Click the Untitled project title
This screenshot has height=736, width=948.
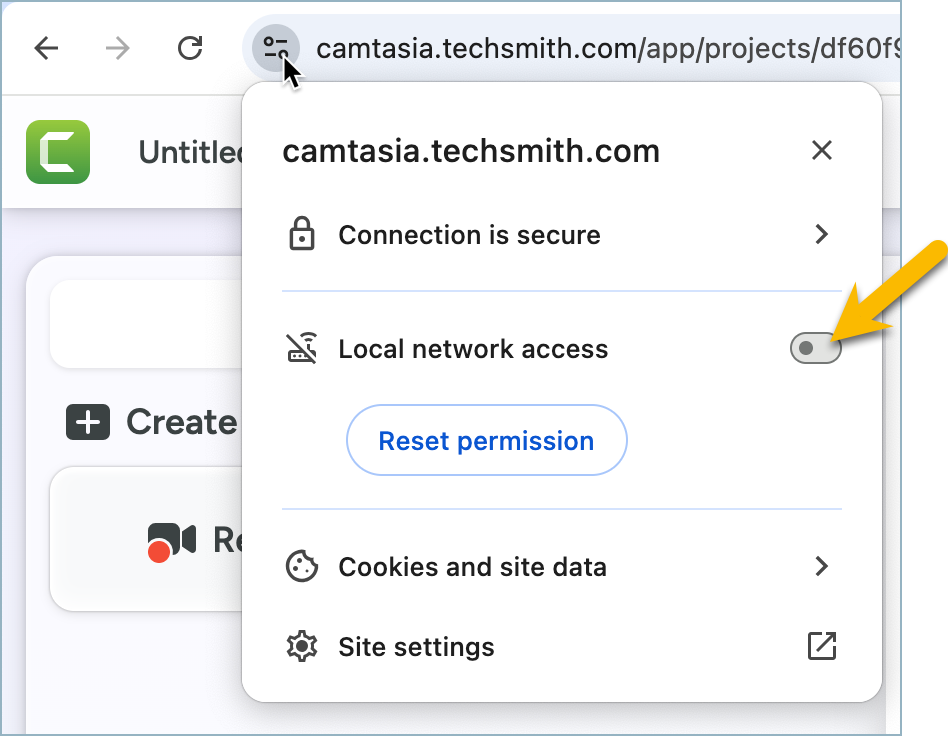pyautogui.click(x=190, y=152)
